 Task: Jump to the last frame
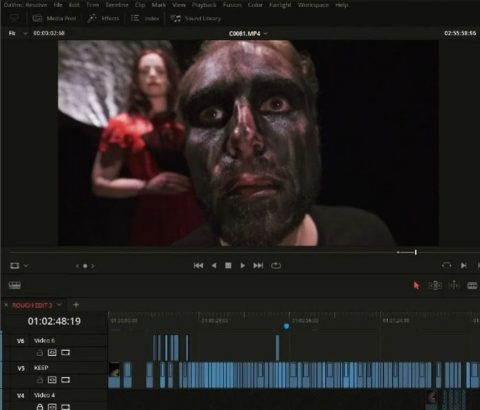258,266
